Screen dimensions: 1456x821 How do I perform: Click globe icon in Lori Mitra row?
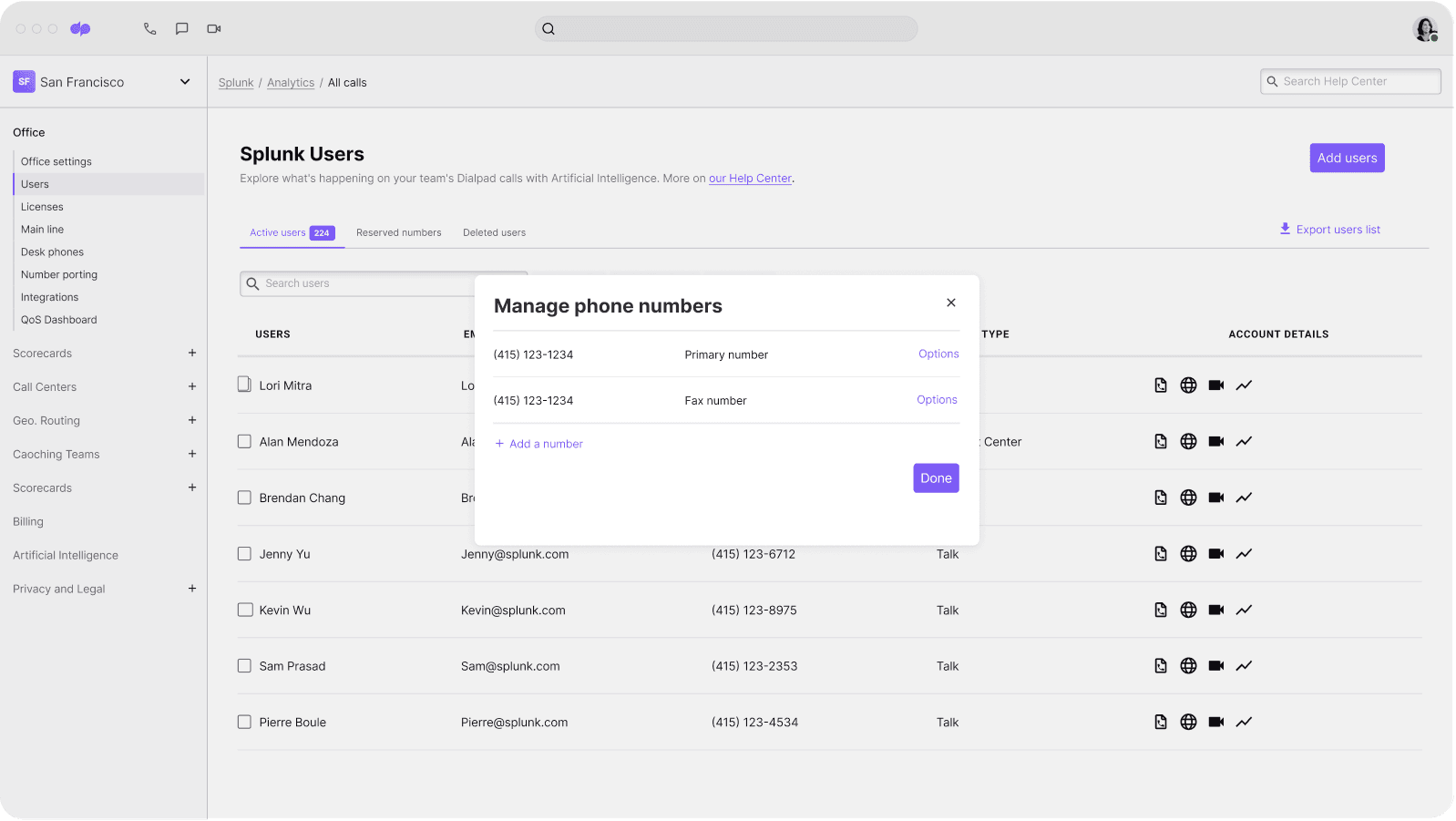coord(1188,385)
